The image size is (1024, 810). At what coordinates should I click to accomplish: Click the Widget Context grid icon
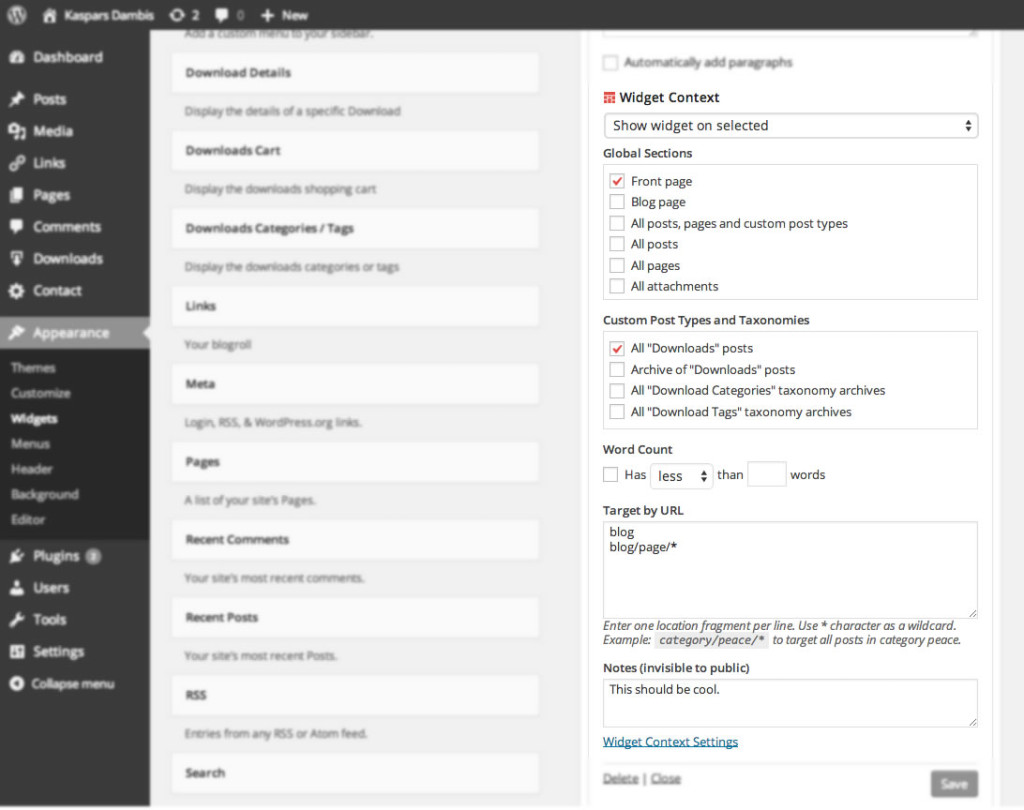coord(609,98)
